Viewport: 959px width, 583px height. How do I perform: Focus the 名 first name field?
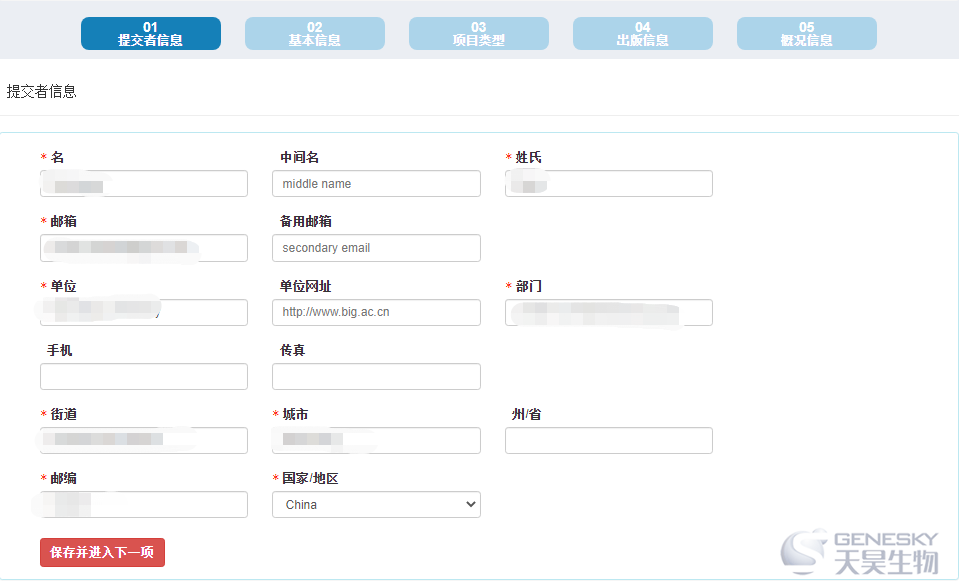pos(144,184)
